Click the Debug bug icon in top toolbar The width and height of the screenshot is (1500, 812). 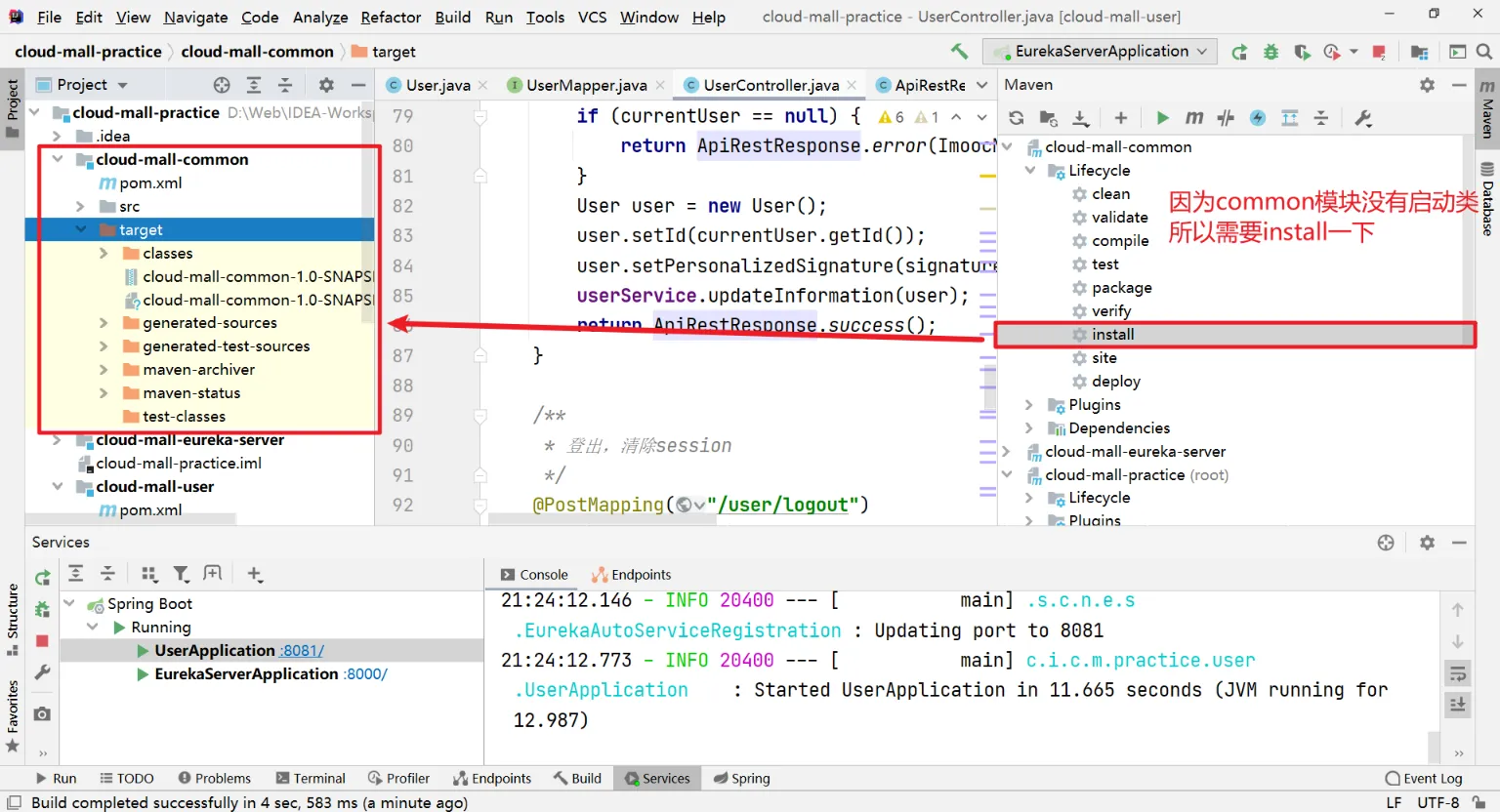coord(1271,52)
